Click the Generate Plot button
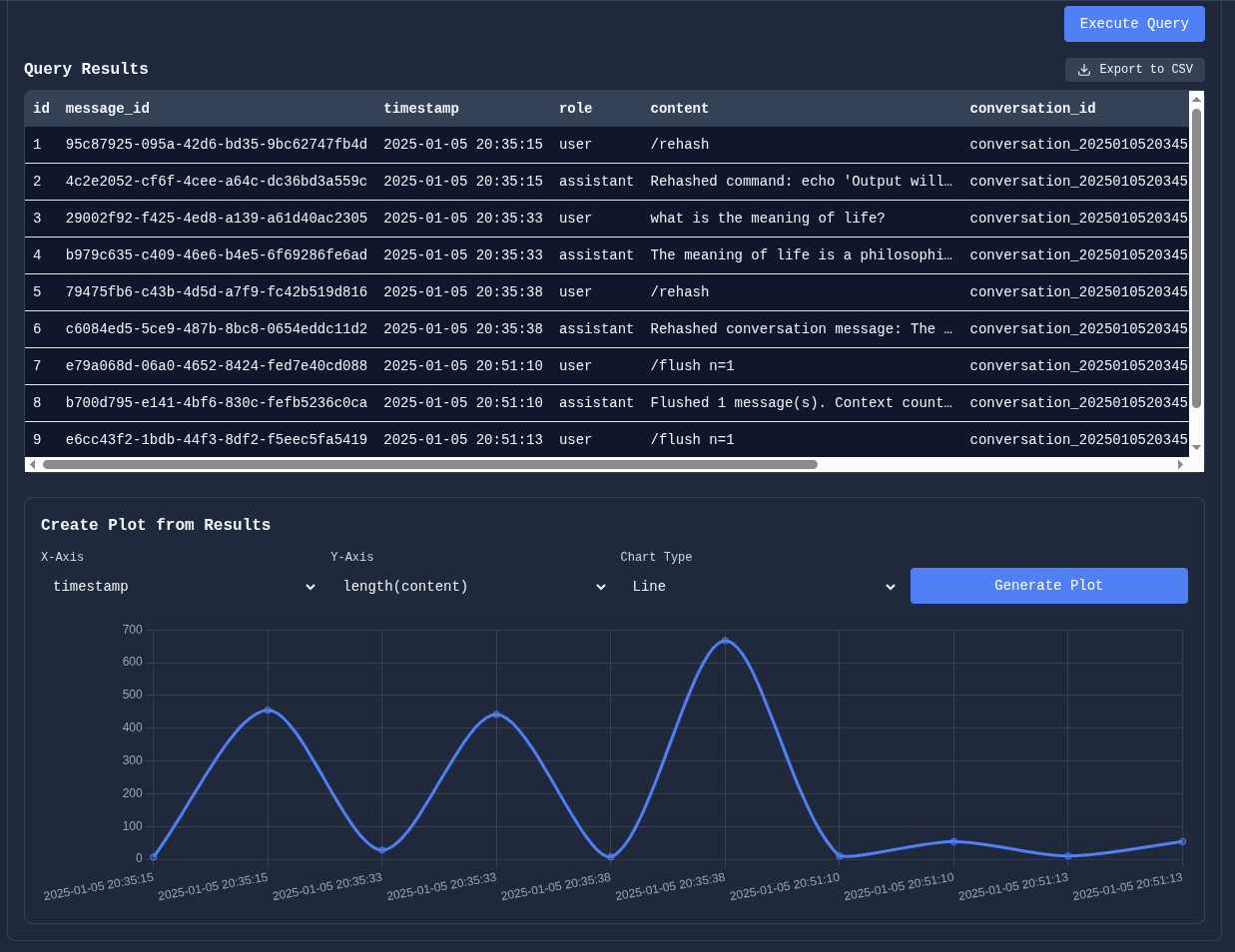The height and width of the screenshot is (952, 1235). coord(1048,586)
